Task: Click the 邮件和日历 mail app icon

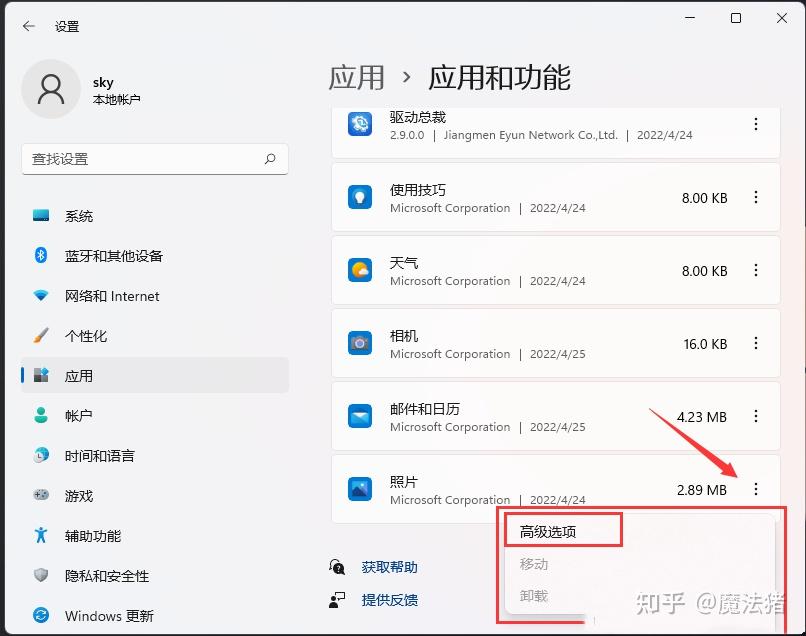Action: (x=360, y=416)
